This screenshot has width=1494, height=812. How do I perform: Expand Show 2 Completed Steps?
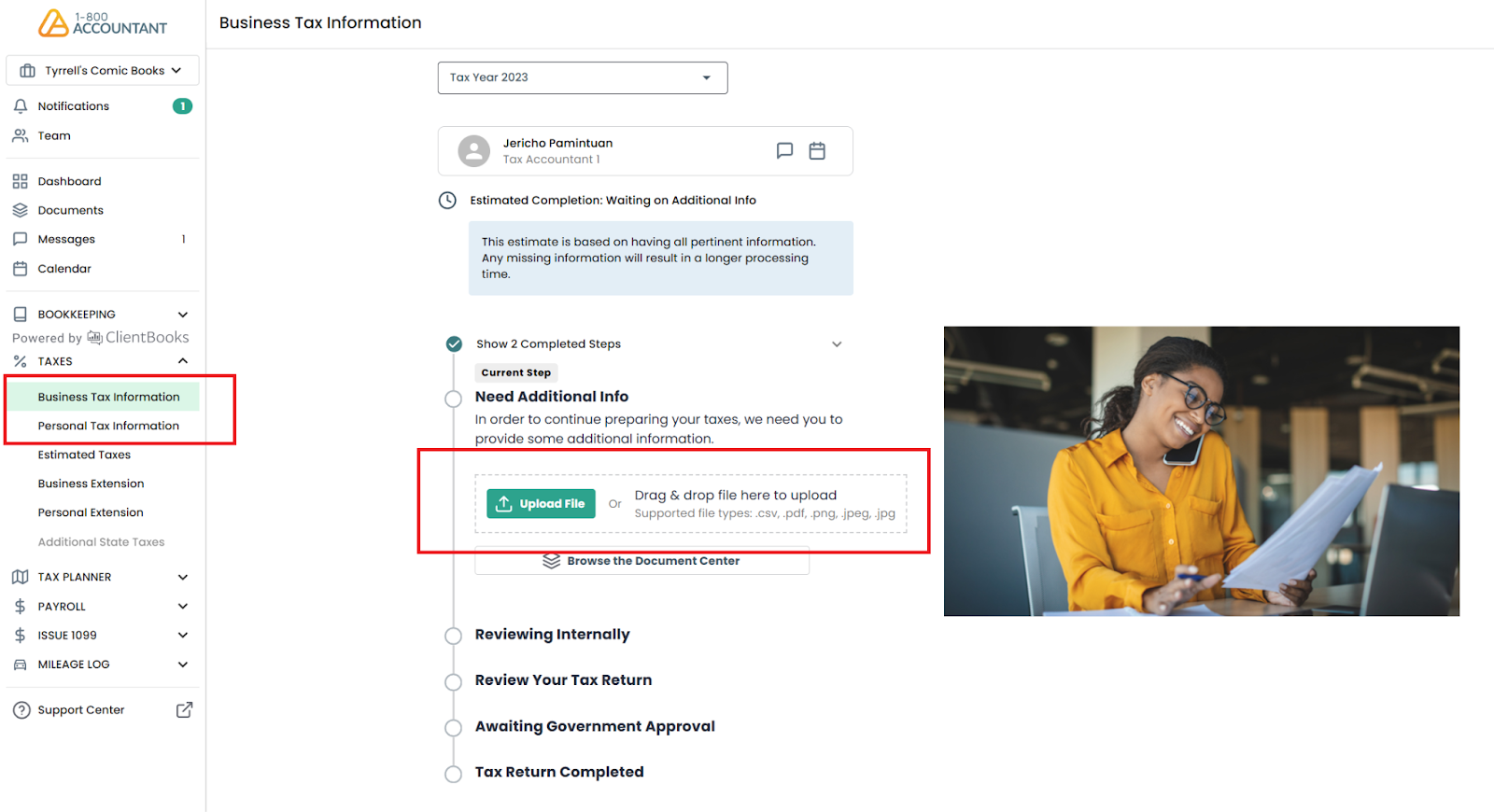point(836,344)
